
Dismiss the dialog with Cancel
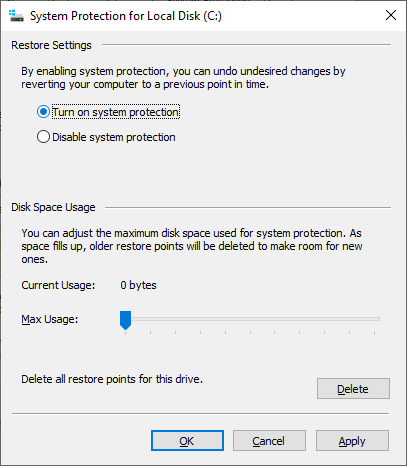click(x=269, y=441)
